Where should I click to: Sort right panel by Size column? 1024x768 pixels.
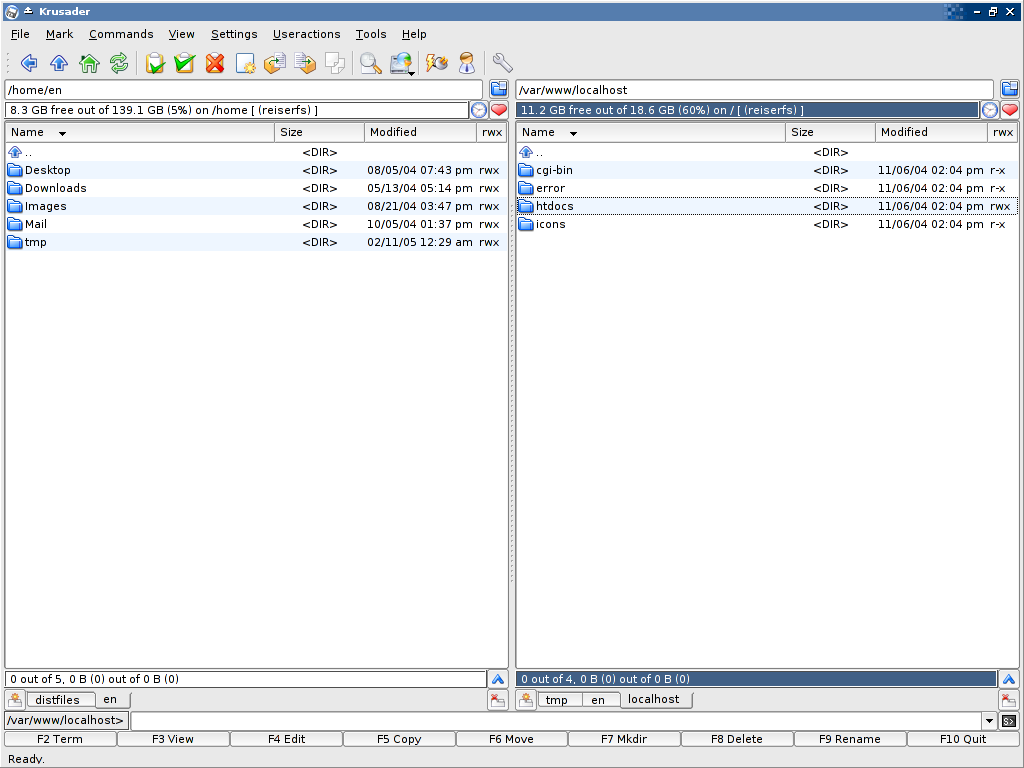point(830,133)
